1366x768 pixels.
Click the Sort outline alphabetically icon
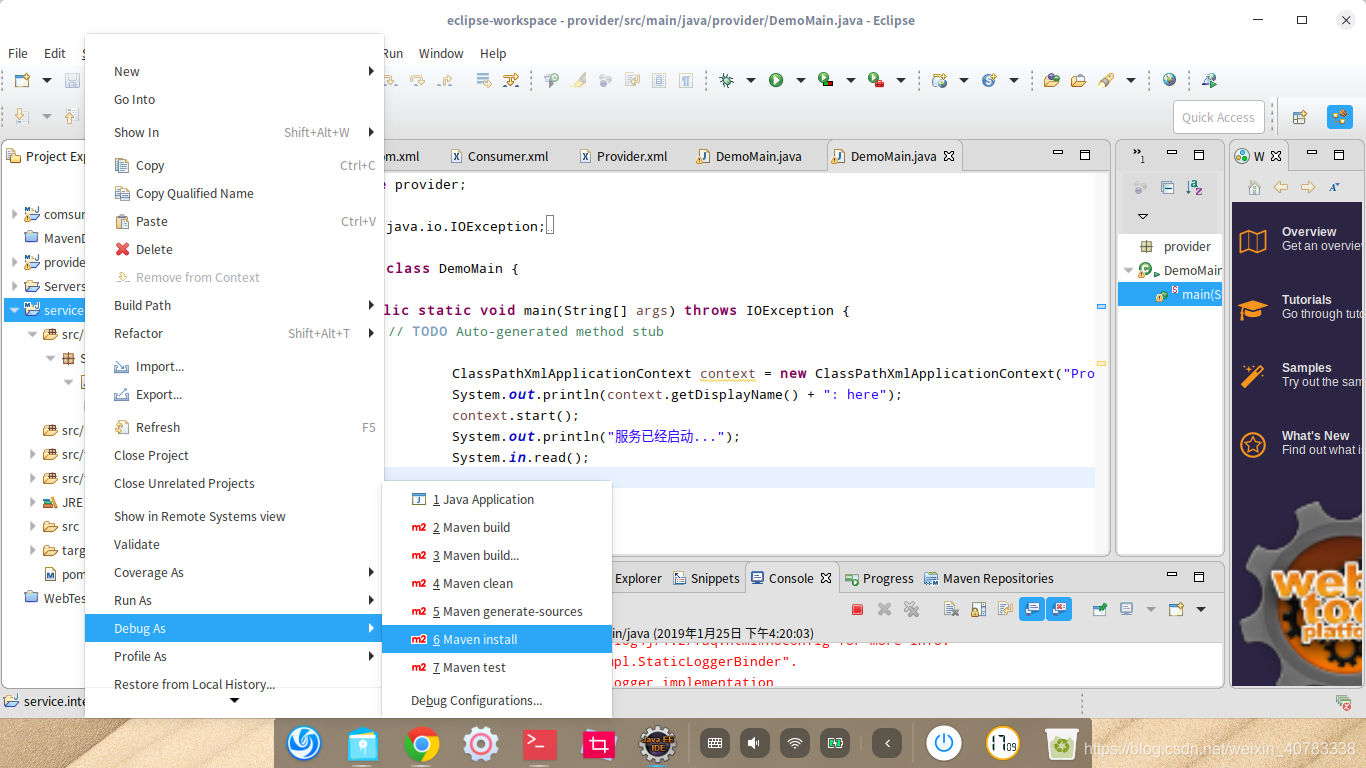[x=1194, y=187]
